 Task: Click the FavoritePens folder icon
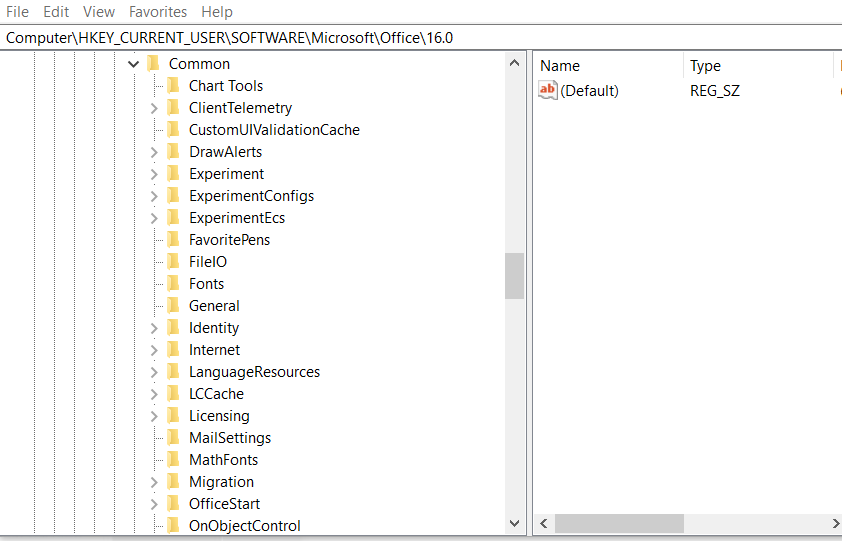click(x=173, y=240)
